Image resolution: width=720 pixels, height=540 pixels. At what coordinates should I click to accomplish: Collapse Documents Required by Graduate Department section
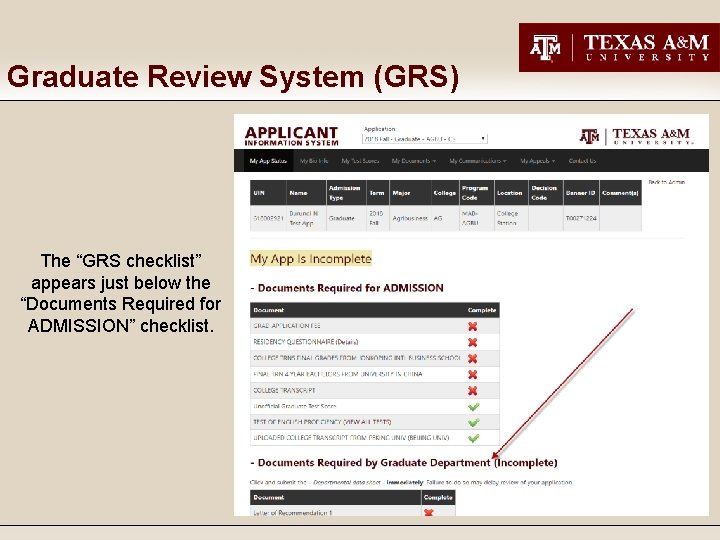[x=404, y=463]
